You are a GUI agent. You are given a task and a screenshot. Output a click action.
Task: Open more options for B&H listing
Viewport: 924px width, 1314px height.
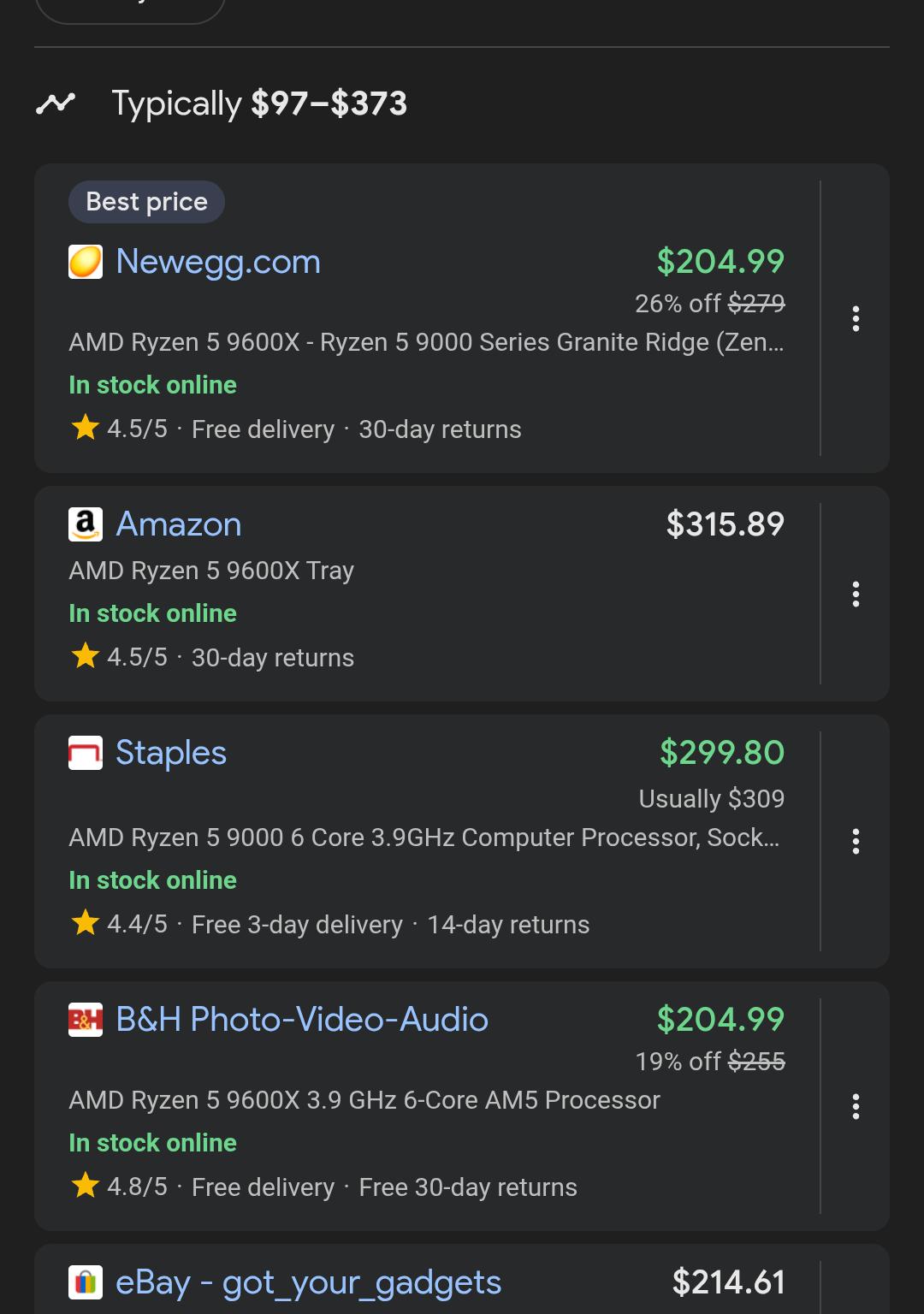pos(856,1106)
